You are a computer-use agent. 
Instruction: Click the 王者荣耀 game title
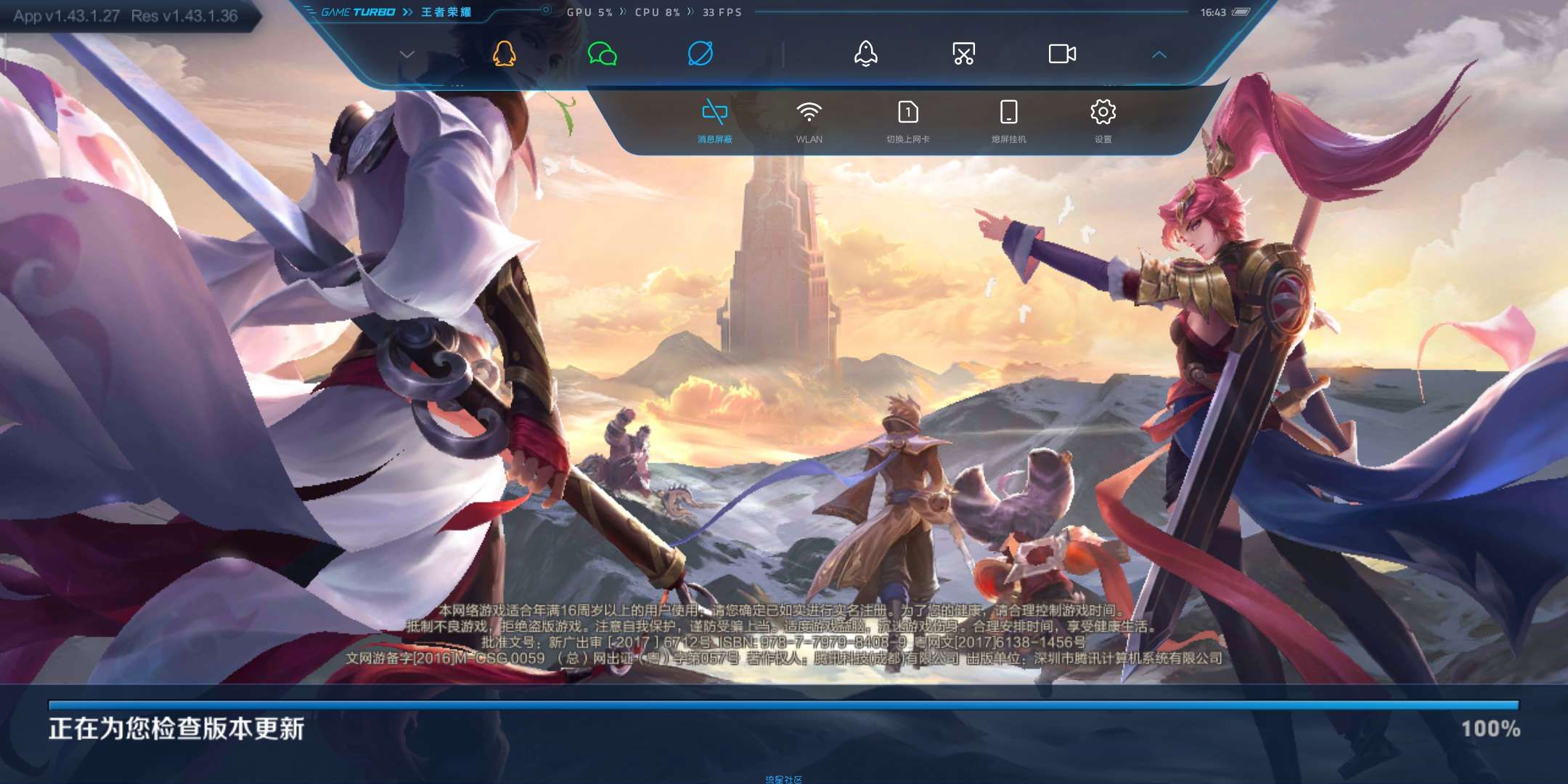point(446,12)
